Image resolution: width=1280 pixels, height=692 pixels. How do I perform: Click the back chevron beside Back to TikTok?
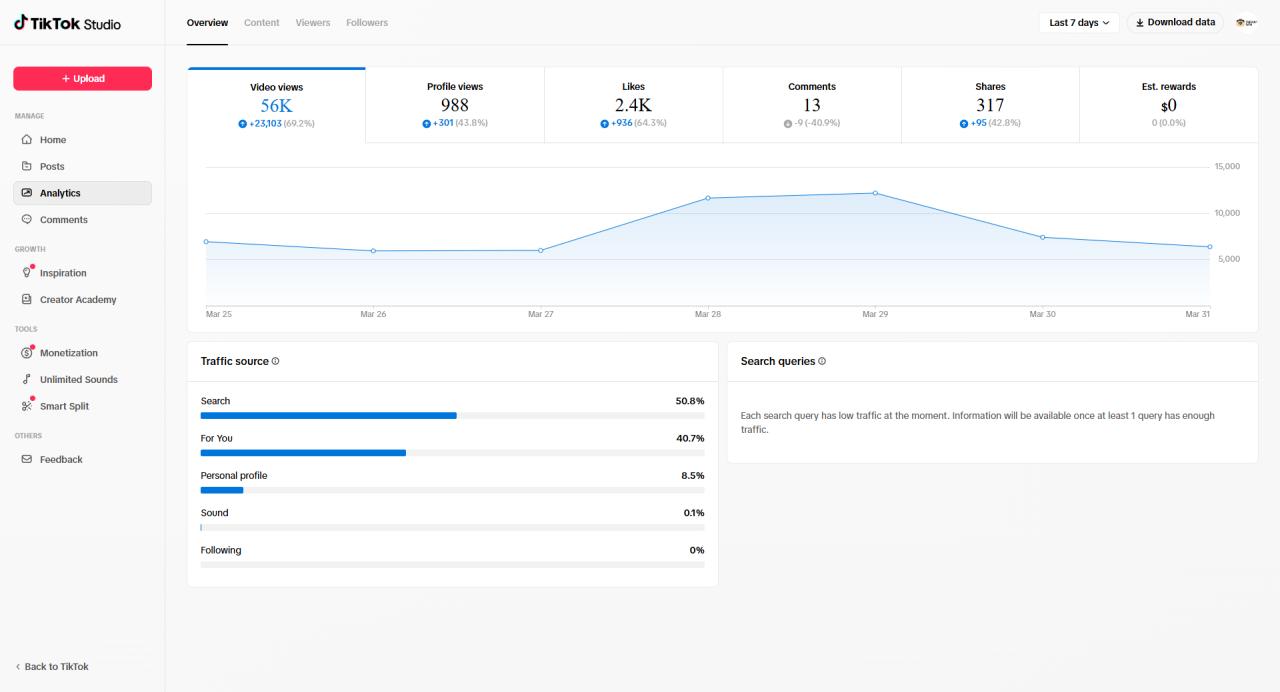[18, 666]
